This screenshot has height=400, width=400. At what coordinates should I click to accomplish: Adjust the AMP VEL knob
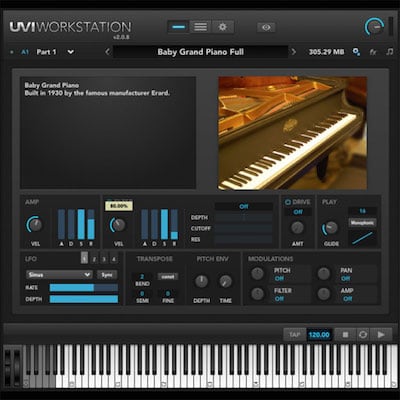coord(35,225)
